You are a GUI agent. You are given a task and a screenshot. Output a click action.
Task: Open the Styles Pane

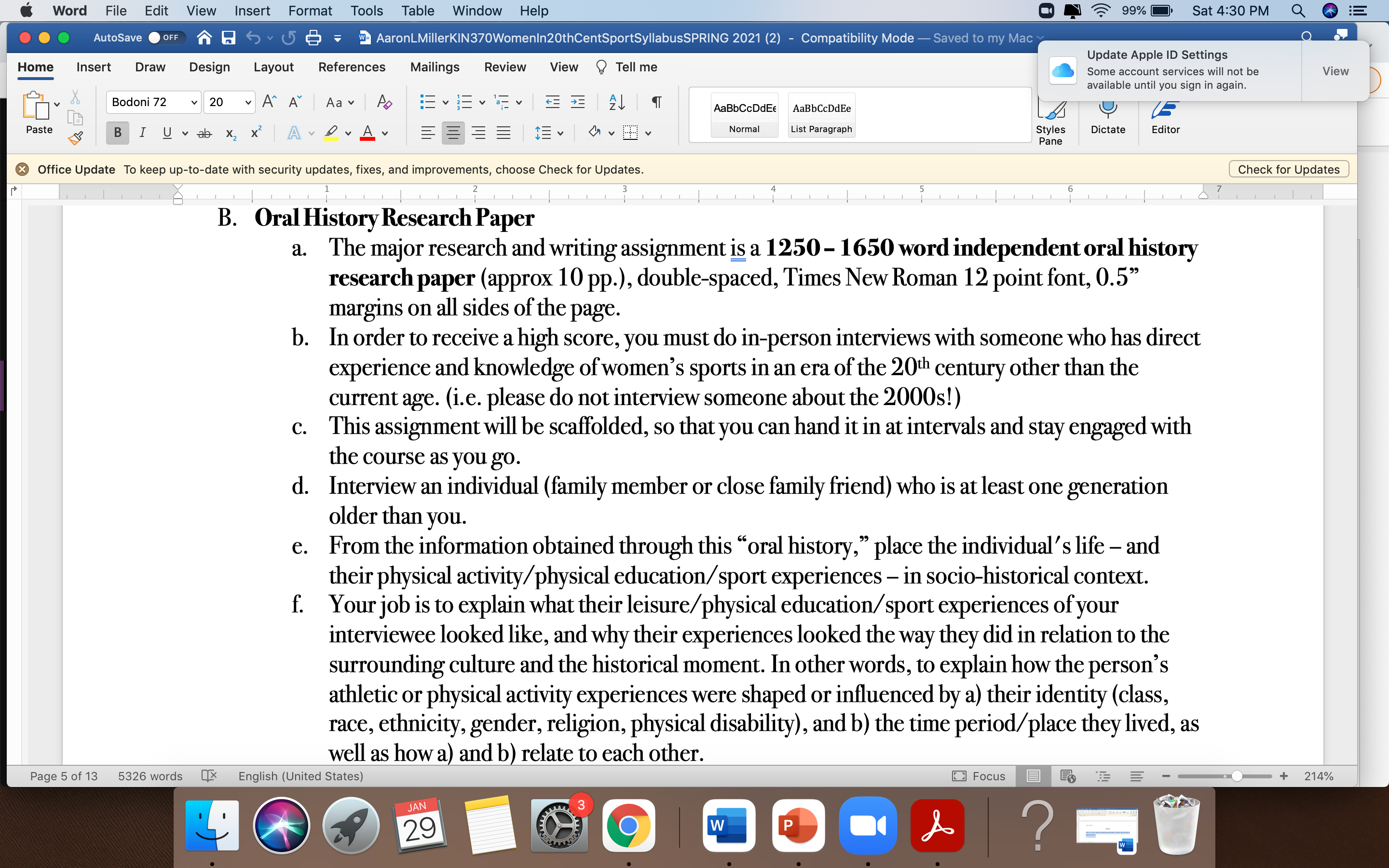tap(1050, 123)
